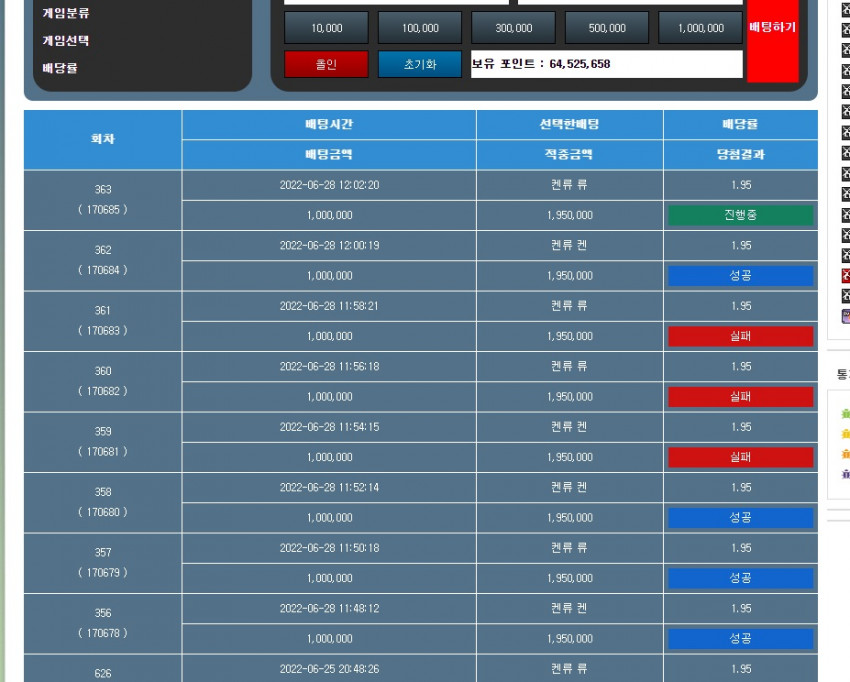Choose the 300,000 bet amount button
Image resolution: width=850 pixels, height=682 pixels.
(x=513, y=28)
